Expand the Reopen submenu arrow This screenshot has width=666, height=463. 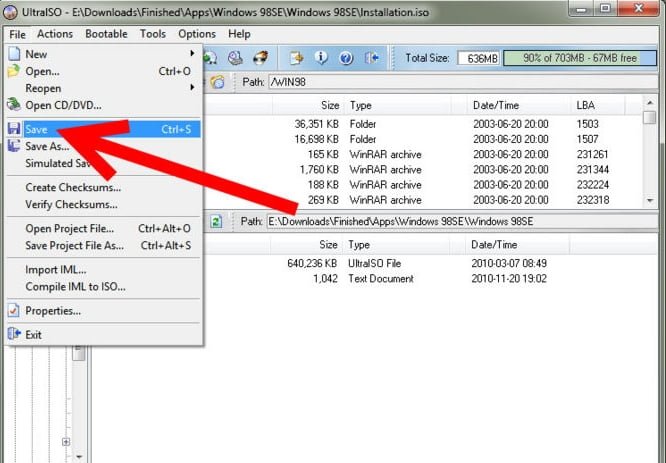192,88
